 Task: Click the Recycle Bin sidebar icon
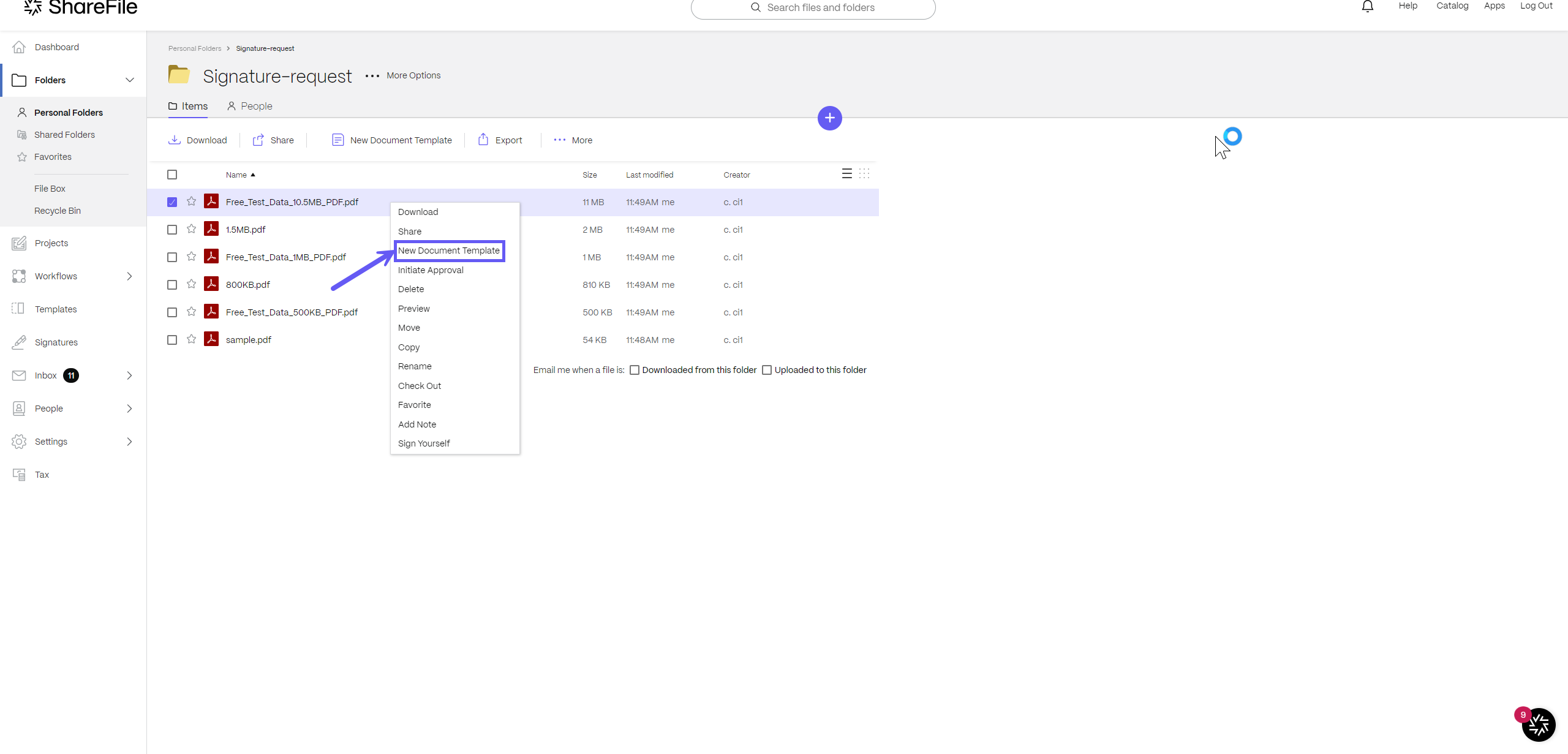tap(57, 210)
